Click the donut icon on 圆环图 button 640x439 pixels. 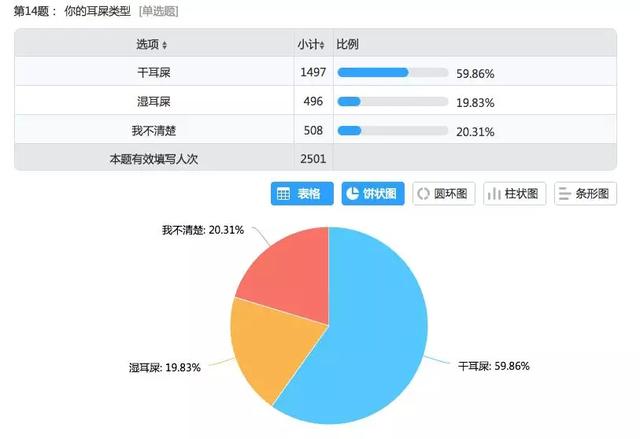pyautogui.click(x=424, y=194)
